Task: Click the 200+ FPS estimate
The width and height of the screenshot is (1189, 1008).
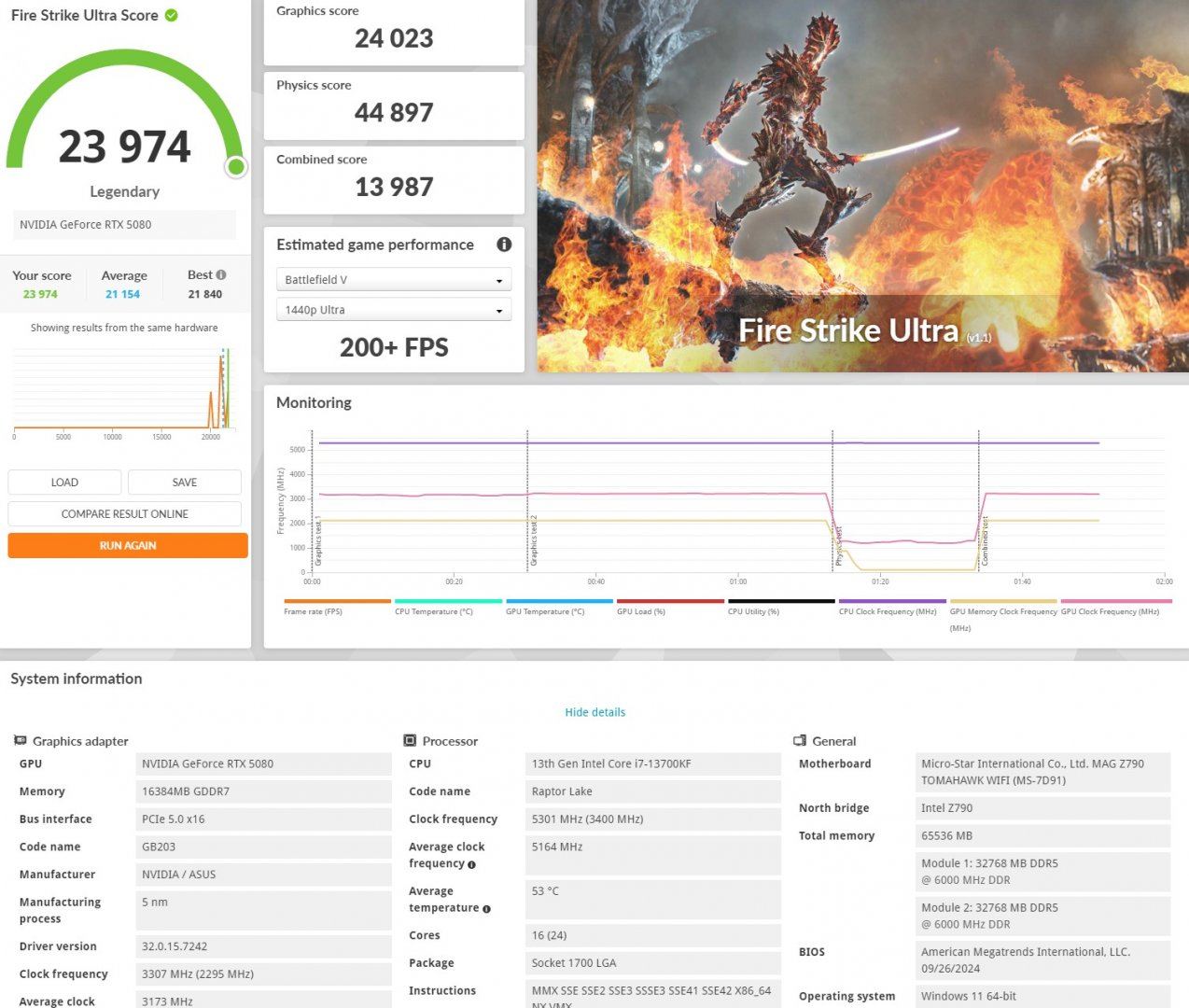Action: point(394,347)
